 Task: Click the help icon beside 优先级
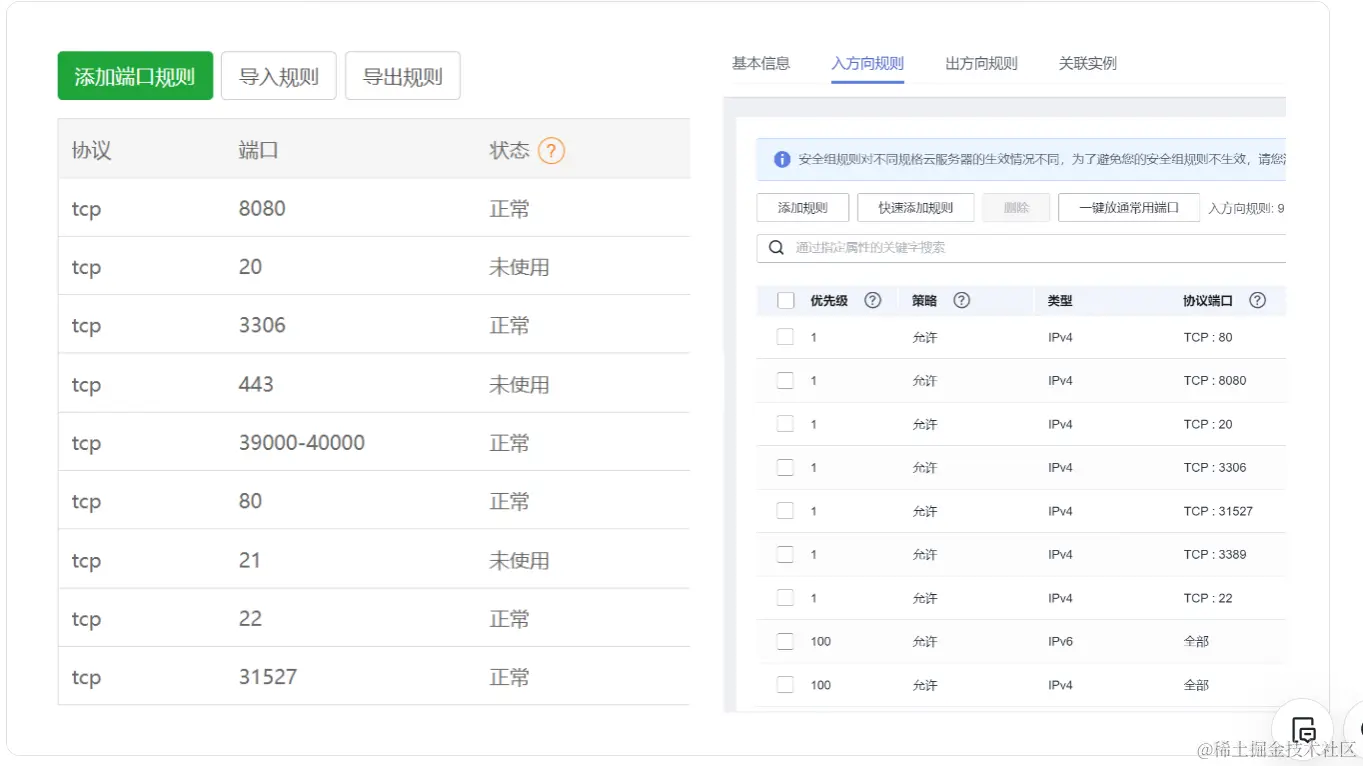click(872, 300)
